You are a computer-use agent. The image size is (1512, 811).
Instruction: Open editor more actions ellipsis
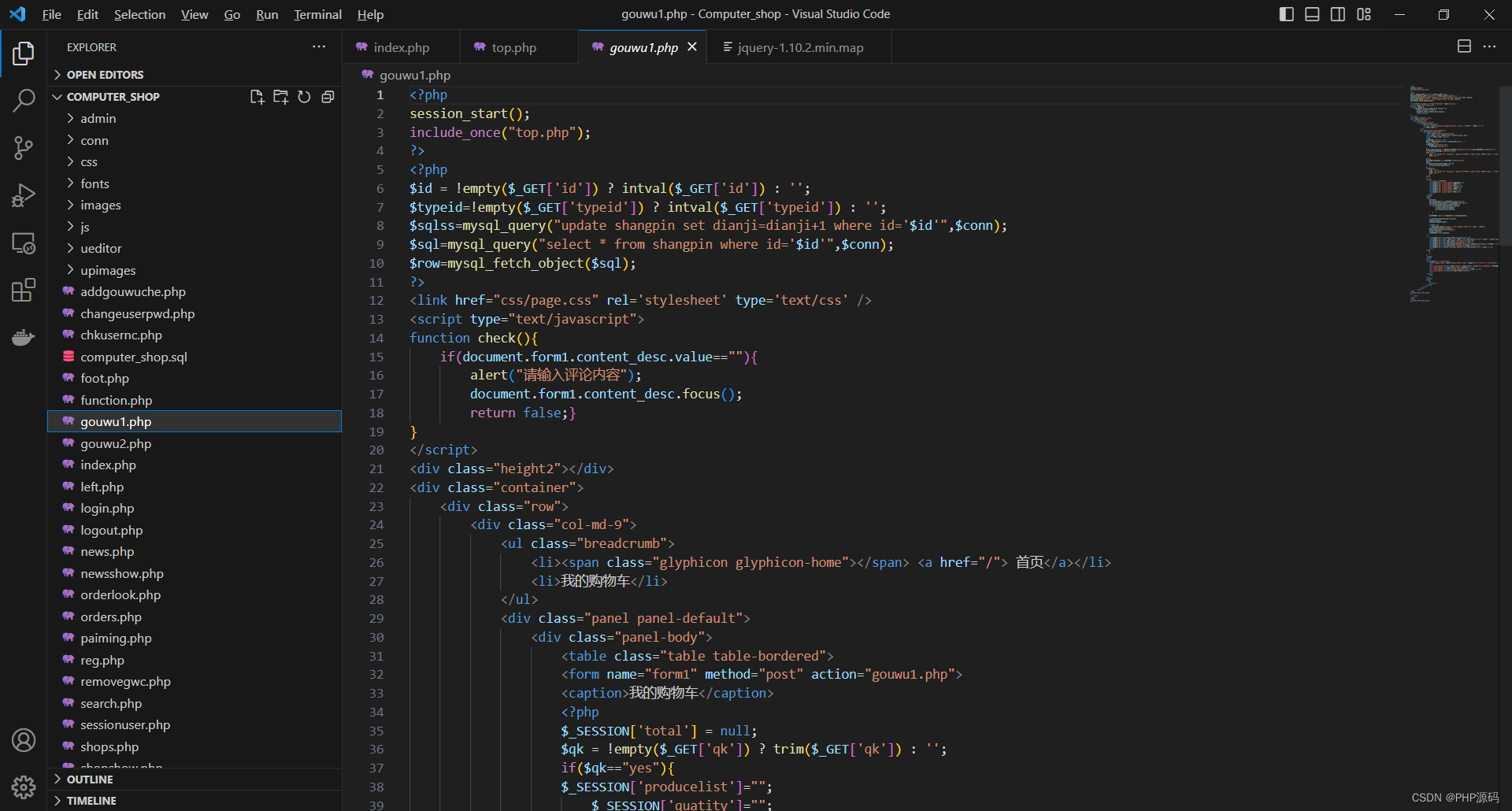[x=1489, y=46]
